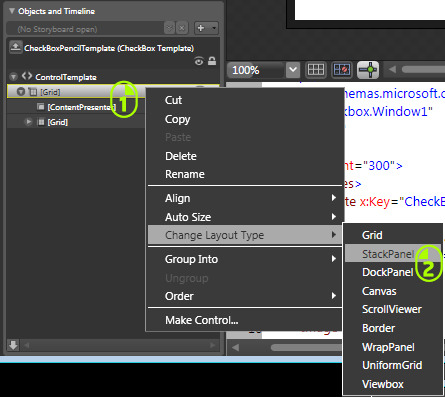Add a new storyboard with plus button
This screenshot has height=397, width=445.
coord(201,28)
